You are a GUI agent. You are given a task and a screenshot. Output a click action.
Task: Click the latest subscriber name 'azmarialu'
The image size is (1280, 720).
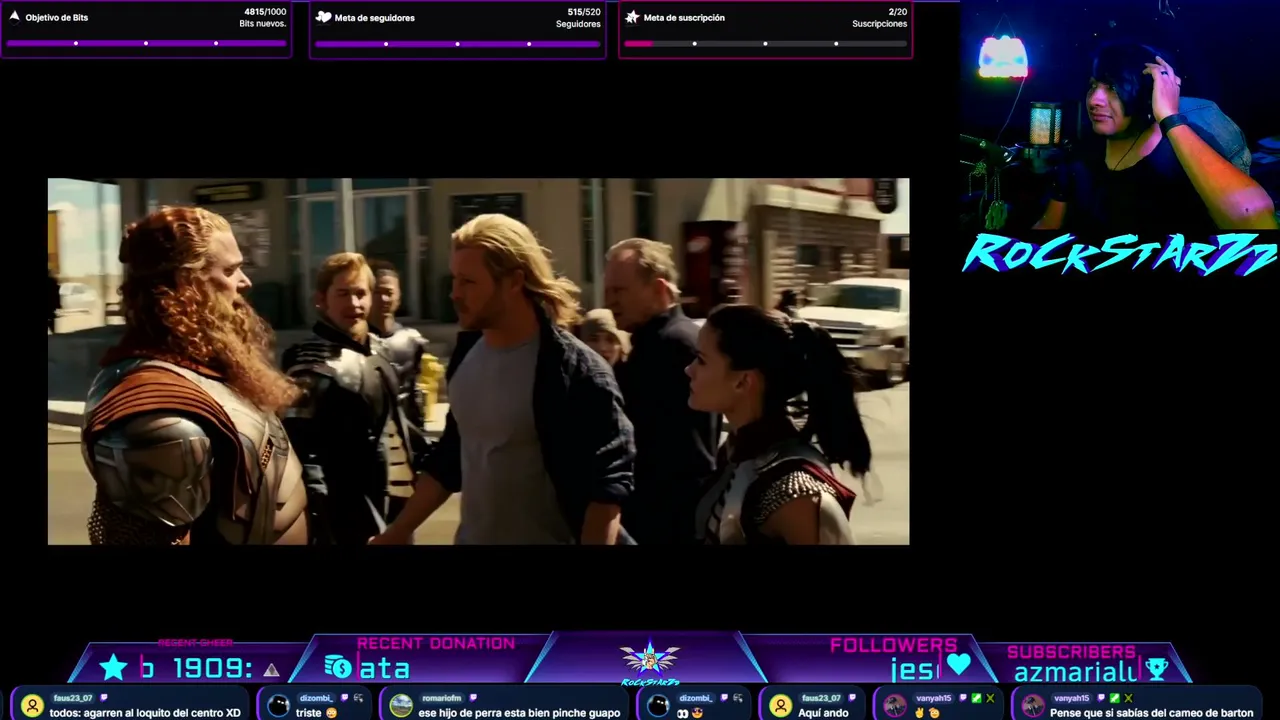tap(1076, 673)
